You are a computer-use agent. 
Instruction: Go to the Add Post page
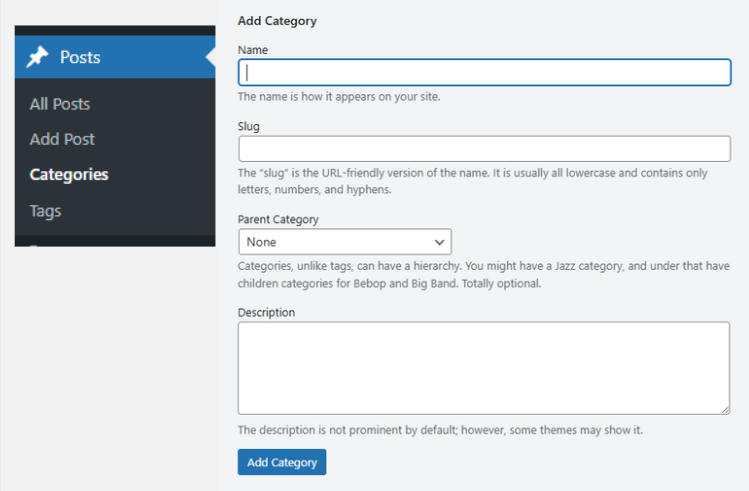(62, 139)
